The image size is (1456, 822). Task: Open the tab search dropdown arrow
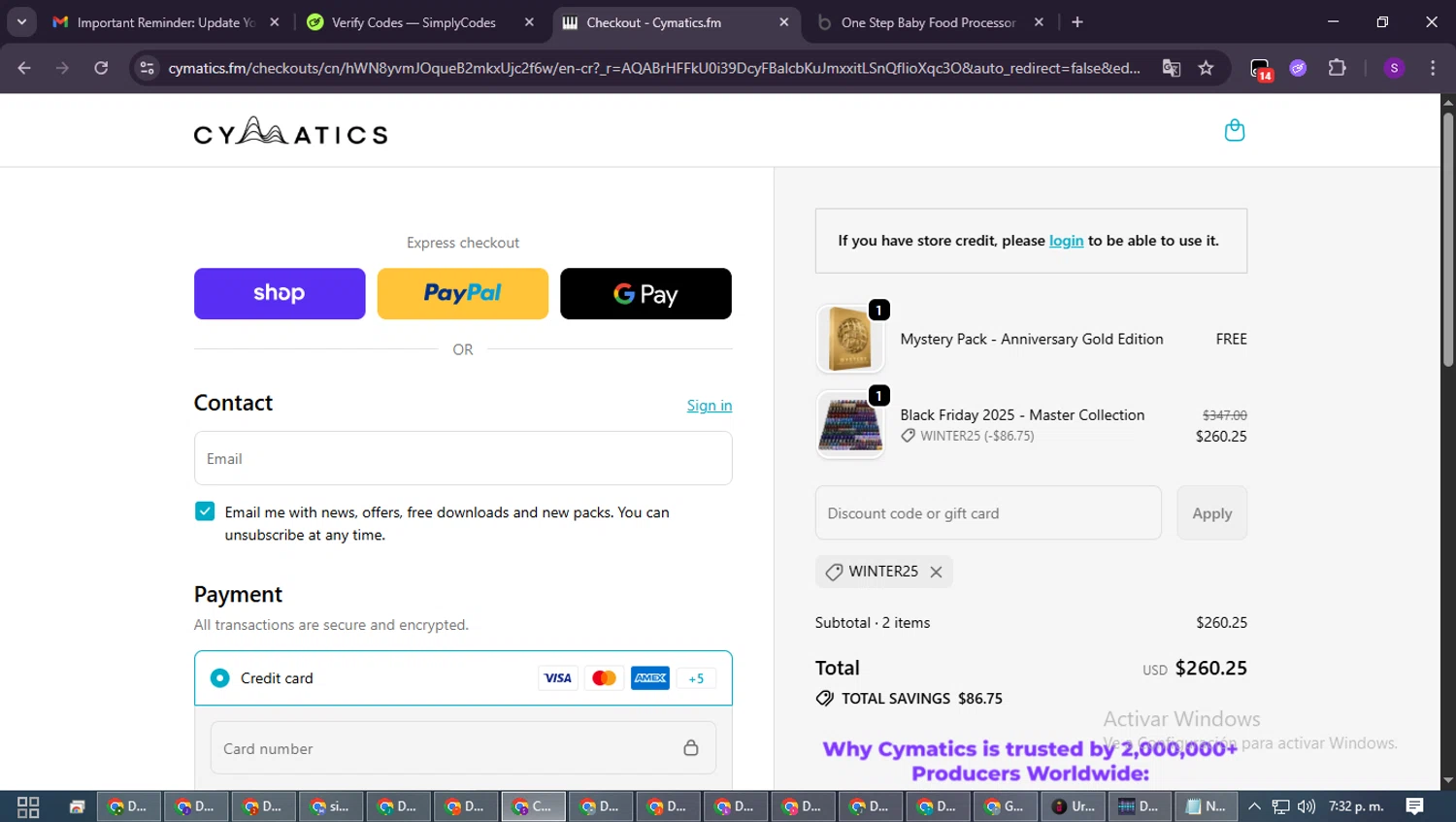click(x=21, y=22)
